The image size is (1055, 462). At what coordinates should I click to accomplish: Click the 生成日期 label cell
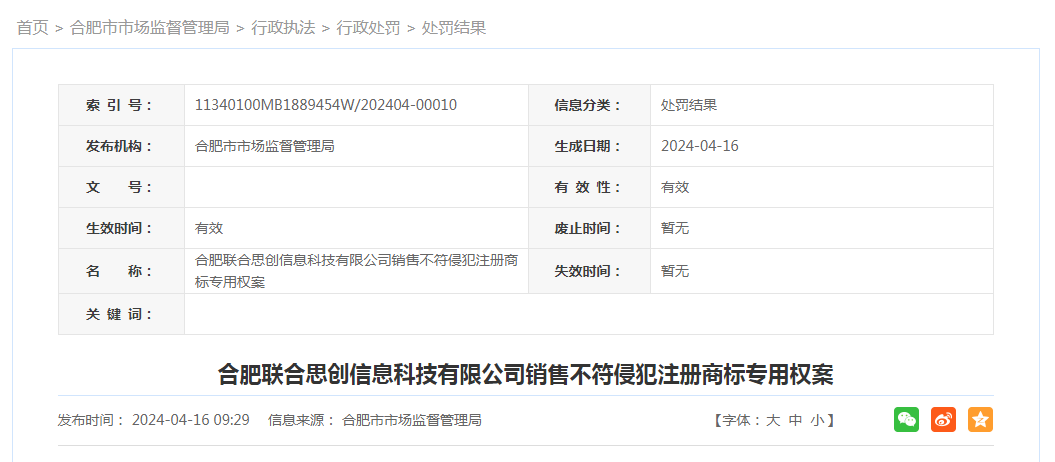pos(589,146)
